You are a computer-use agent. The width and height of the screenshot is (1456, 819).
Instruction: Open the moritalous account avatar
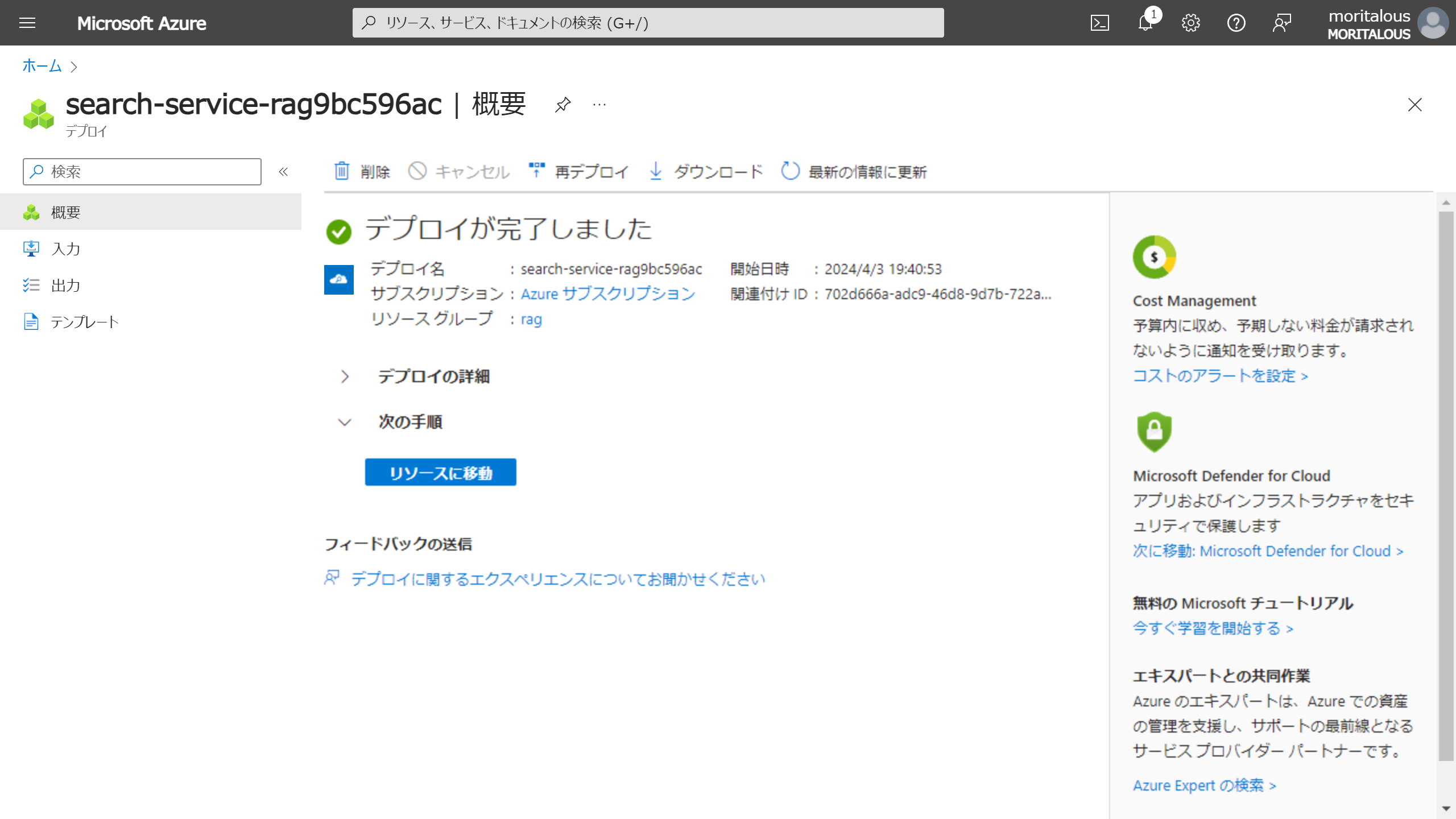tap(1432, 23)
